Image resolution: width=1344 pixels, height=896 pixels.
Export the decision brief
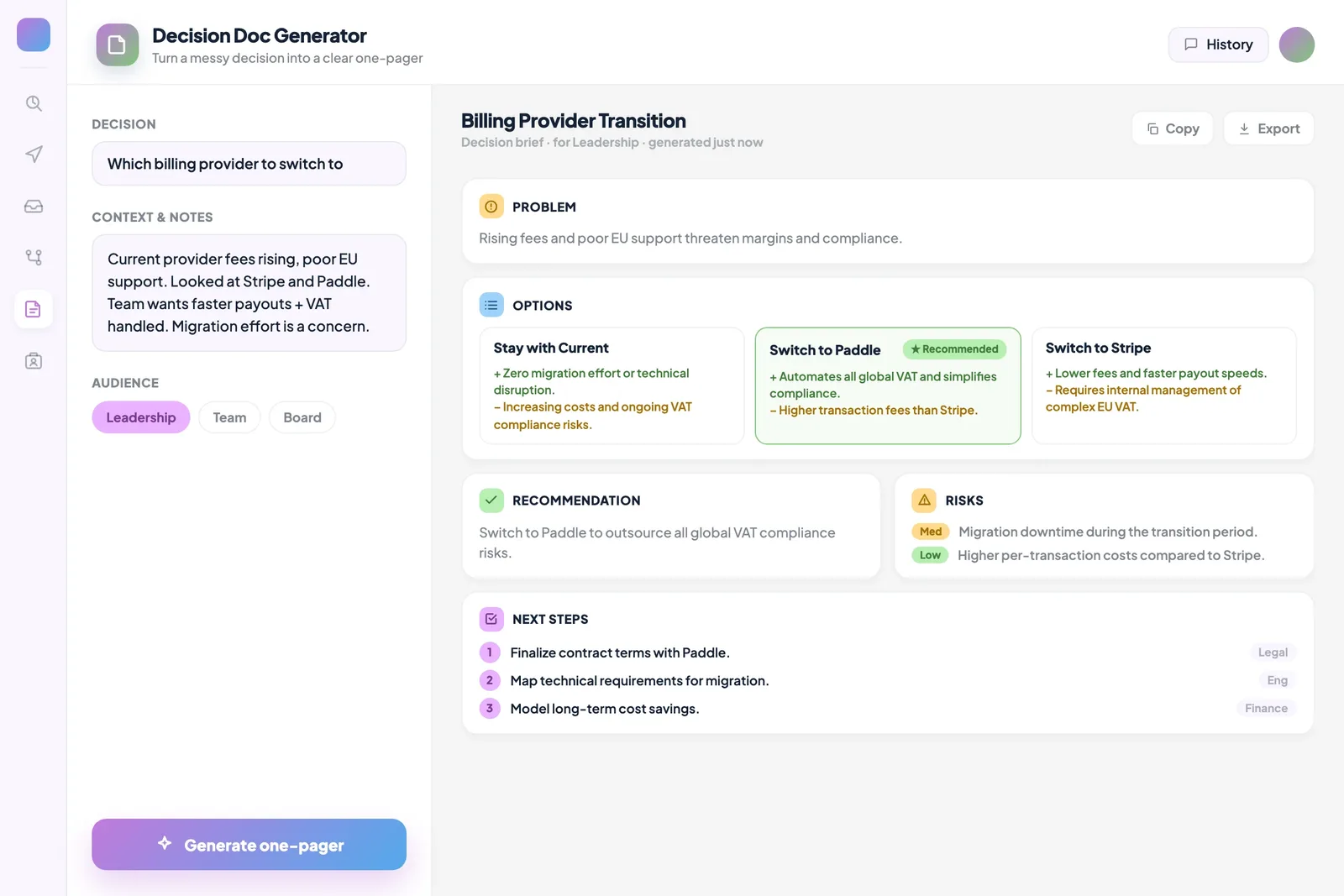coord(1268,128)
